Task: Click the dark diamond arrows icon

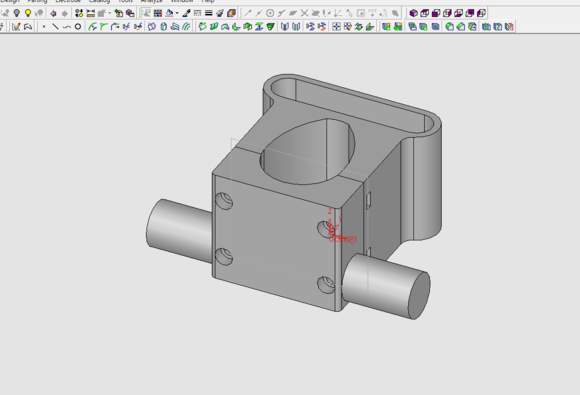Action: click(53, 13)
